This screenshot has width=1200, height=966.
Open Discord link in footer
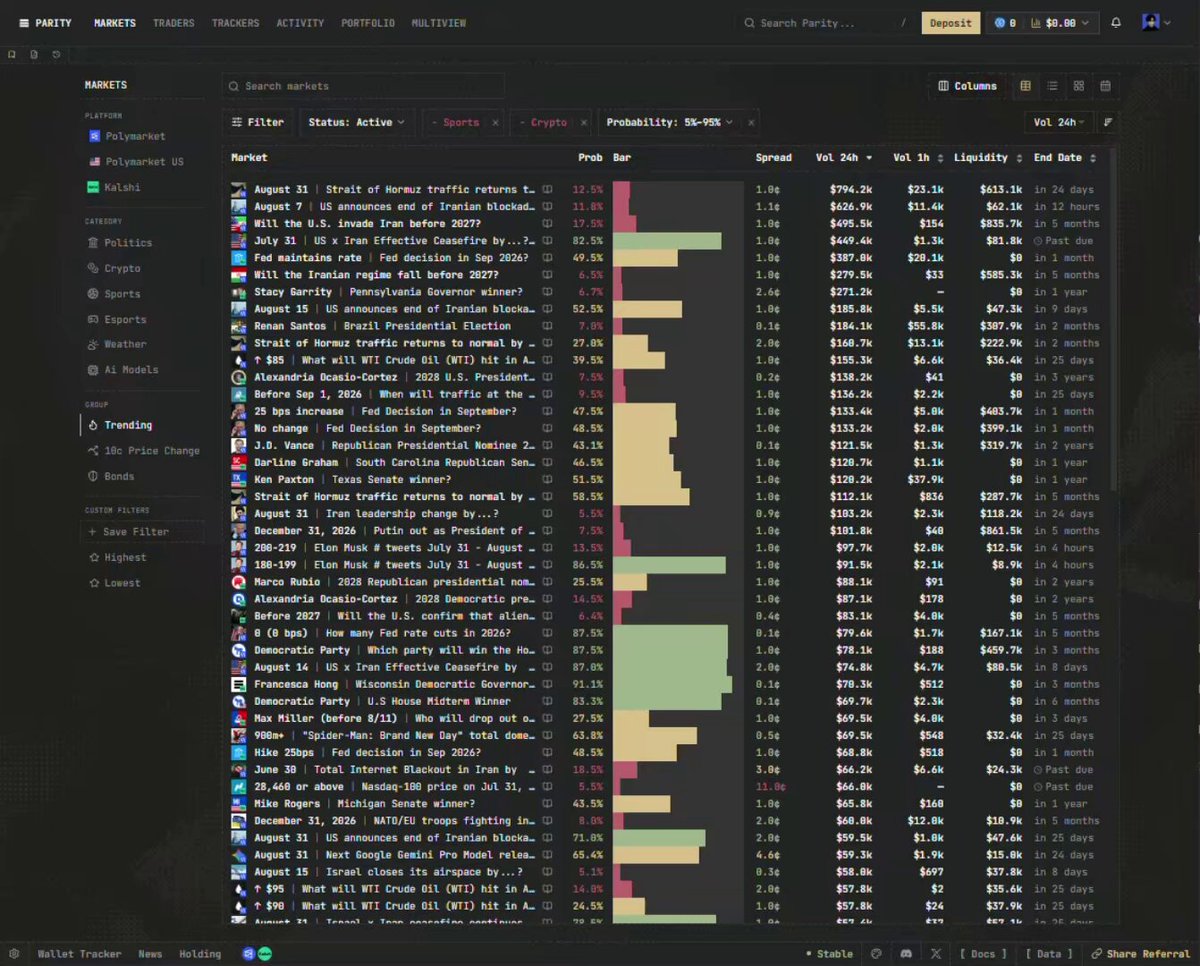tap(906, 954)
